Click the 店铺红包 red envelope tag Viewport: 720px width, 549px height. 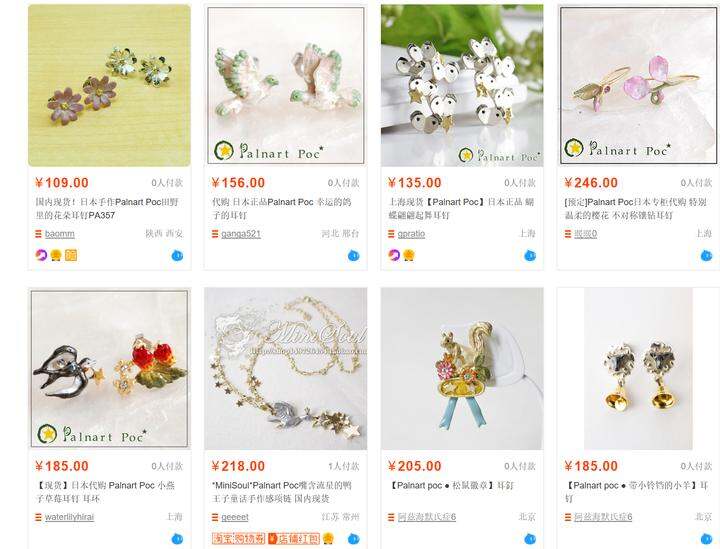point(294,538)
